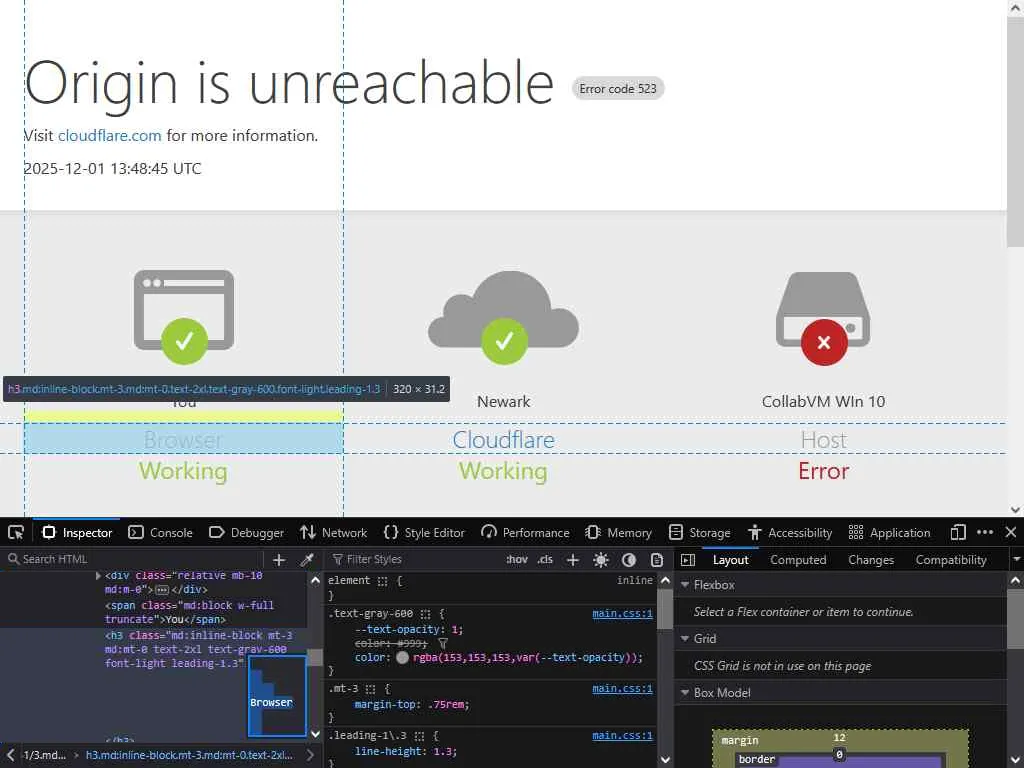Click markup panel scroll-up arrow

(315, 579)
